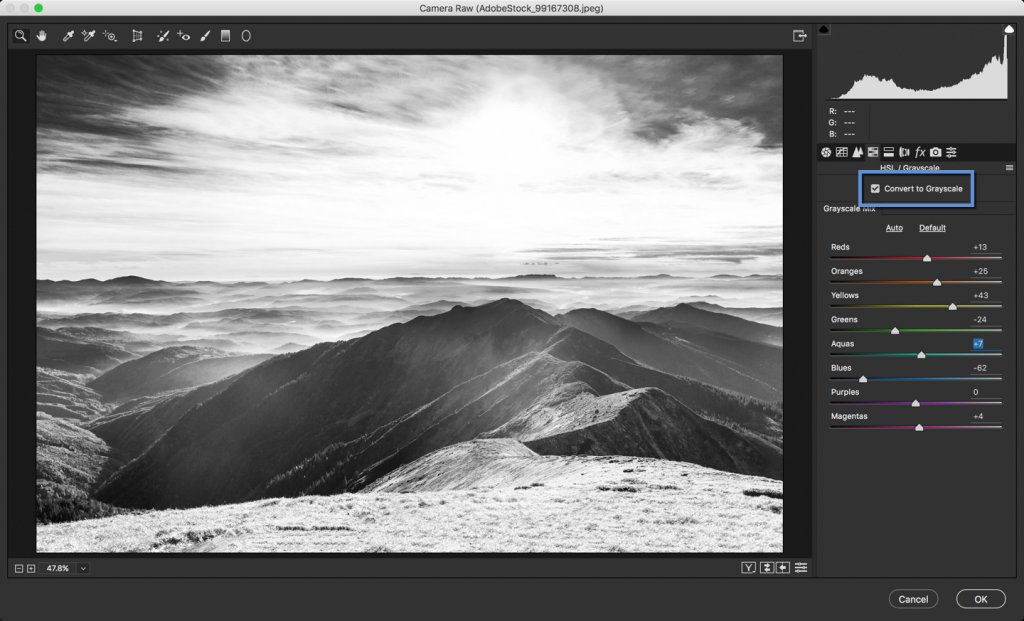Screen dimensions: 1024x621
Task: Select the White Balance eyedropper tool
Action: (67, 36)
